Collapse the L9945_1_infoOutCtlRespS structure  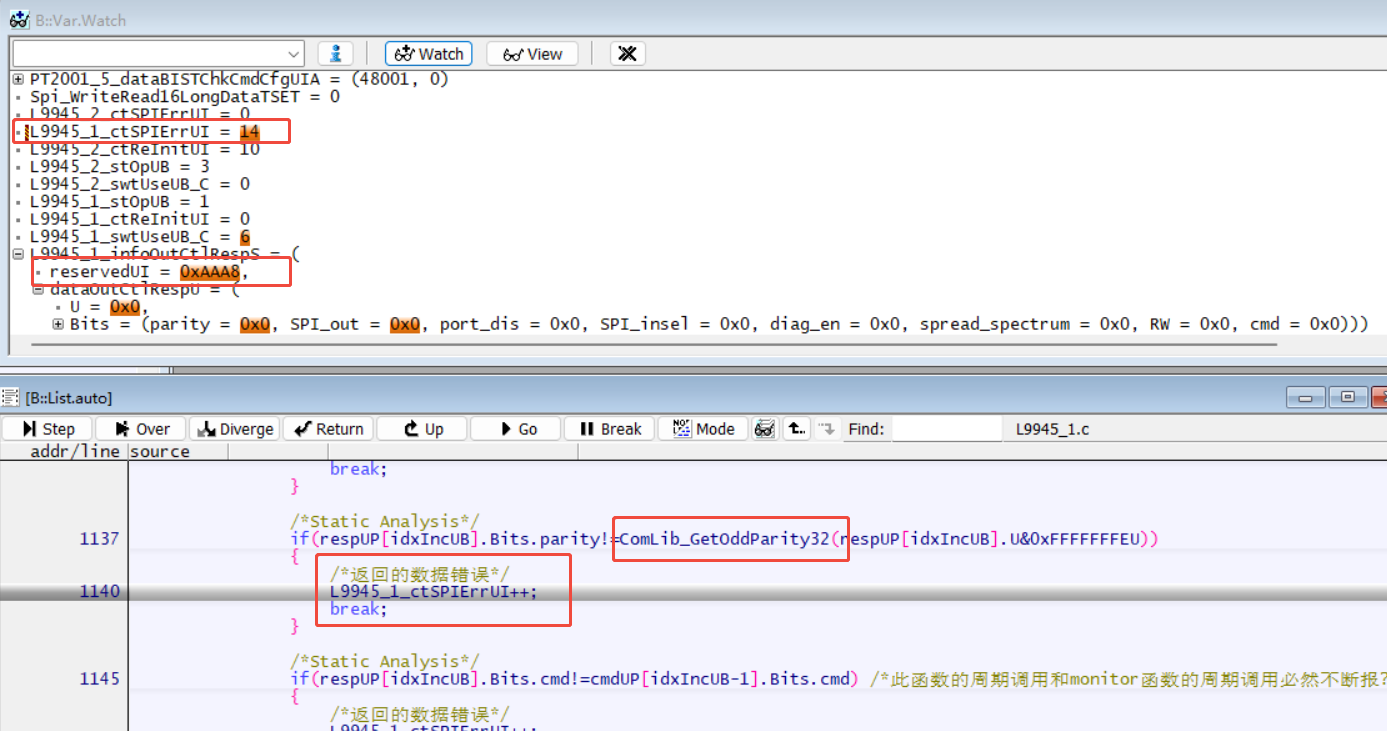click(x=18, y=254)
